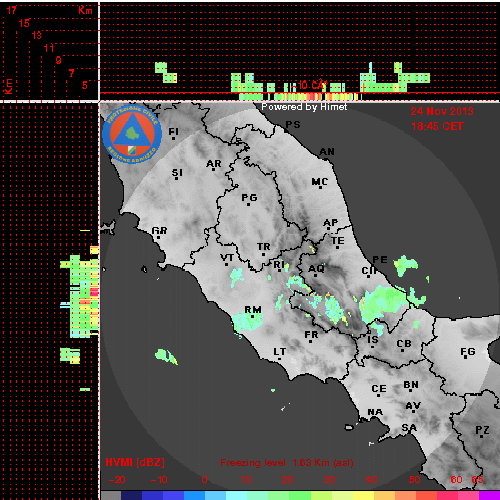Click the radar echo over the sea west of LT
Screen dimensions: 500x500
click(166, 356)
